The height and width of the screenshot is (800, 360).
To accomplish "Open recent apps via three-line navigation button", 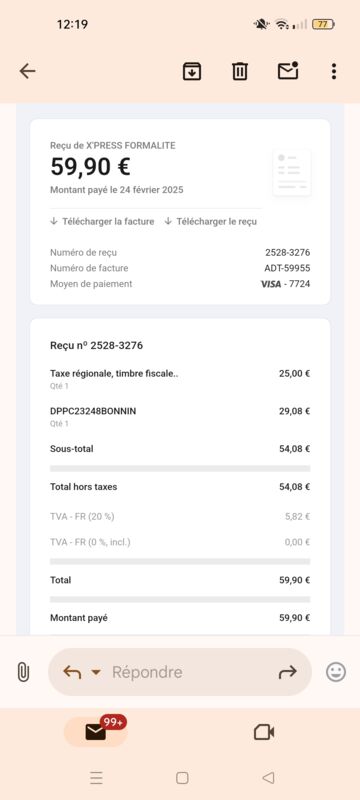I will click(96, 778).
